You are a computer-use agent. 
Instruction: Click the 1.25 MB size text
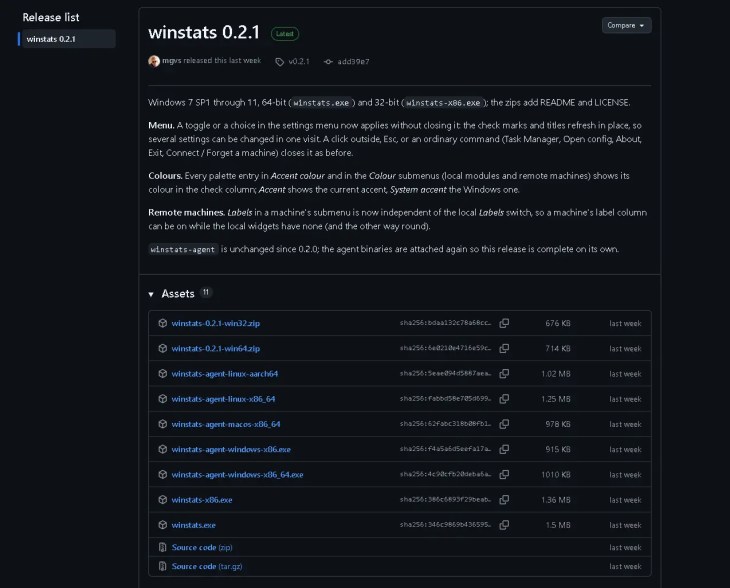click(556, 399)
